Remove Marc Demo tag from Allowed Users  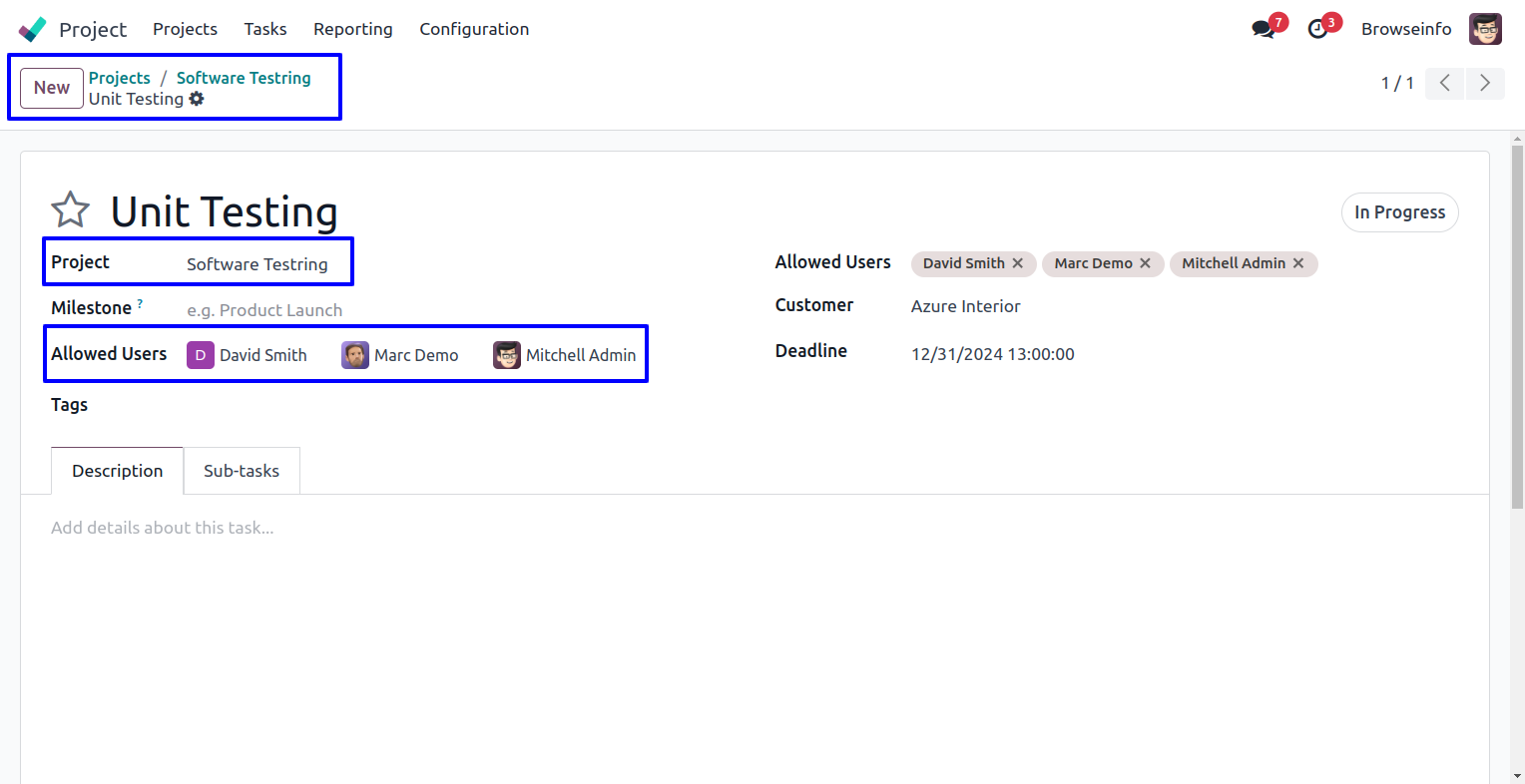(1146, 263)
